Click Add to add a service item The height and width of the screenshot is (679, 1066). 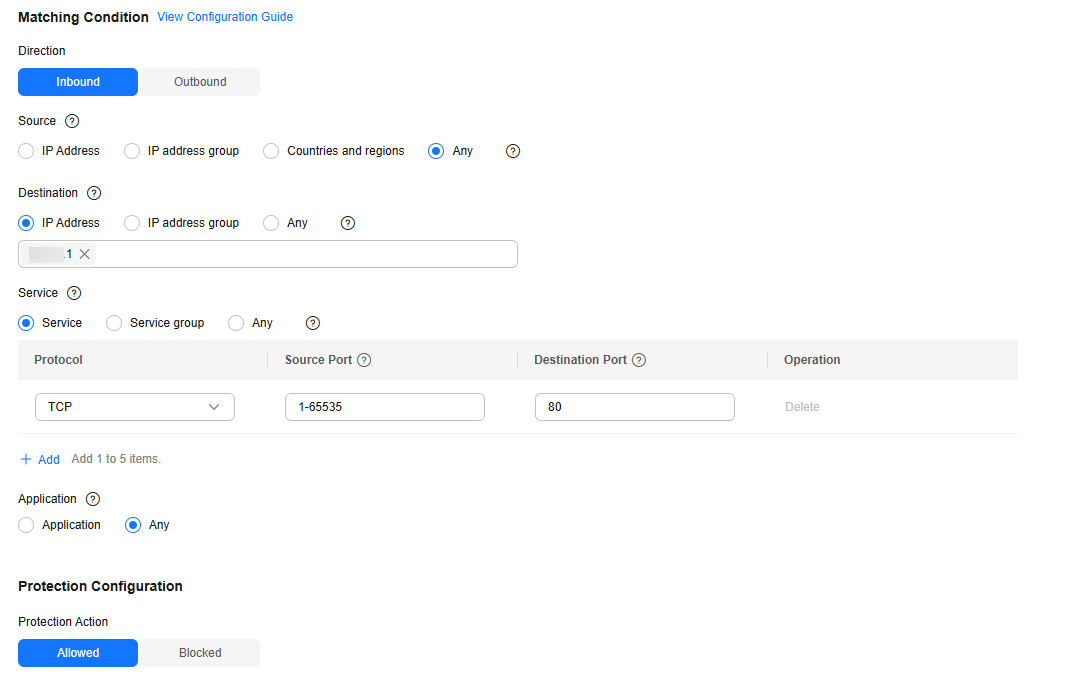(40, 459)
